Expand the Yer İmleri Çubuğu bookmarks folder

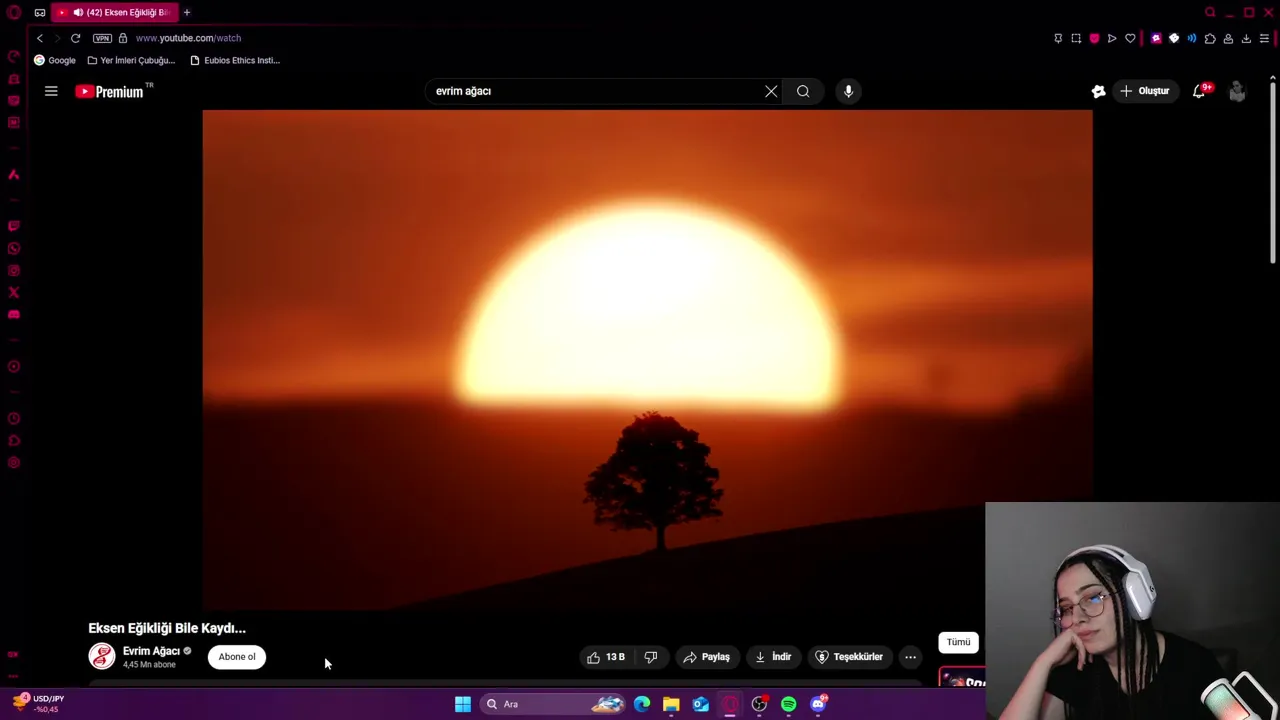click(131, 60)
